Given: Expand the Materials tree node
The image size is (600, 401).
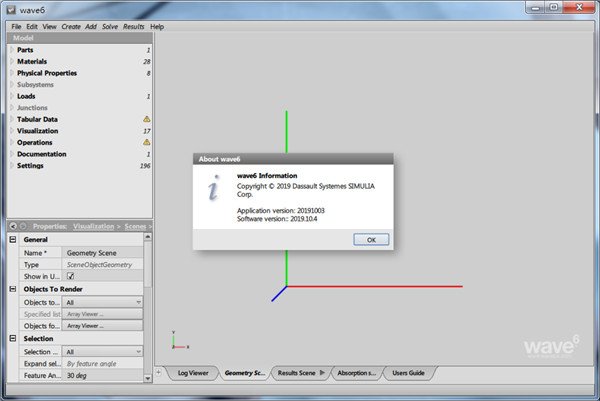Looking at the screenshot, I should [x=12, y=61].
